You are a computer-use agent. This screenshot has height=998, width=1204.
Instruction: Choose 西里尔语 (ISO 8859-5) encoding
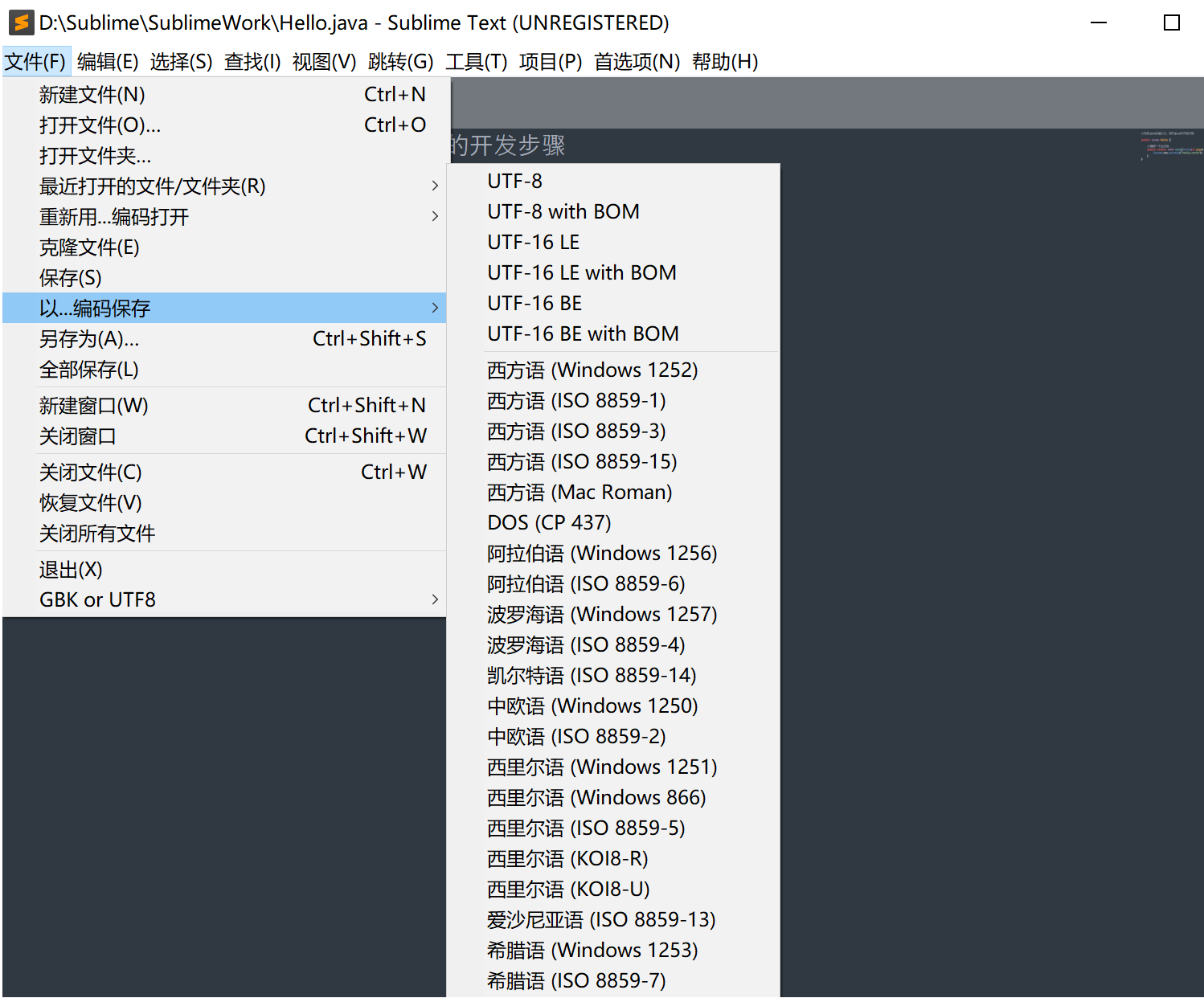click(x=613, y=828)
